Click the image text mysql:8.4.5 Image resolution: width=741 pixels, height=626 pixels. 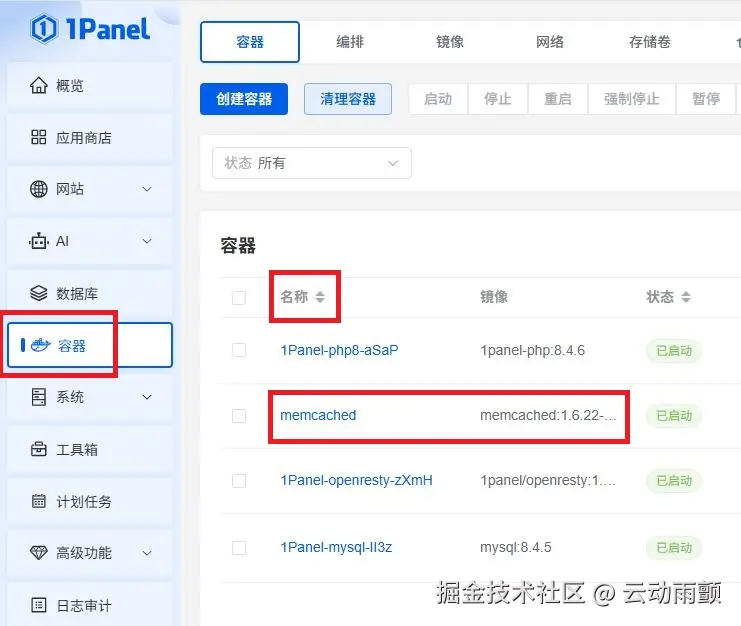pyautogui.click(x=516, y=547)
